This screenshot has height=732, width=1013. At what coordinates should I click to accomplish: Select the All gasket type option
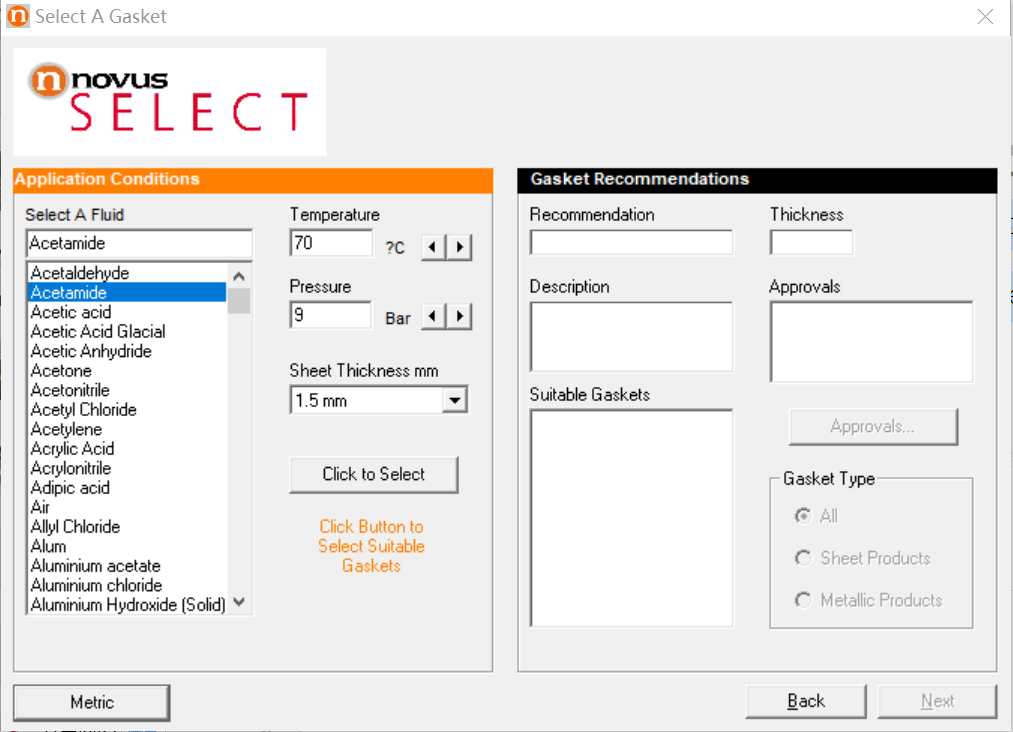coord(803,516)
